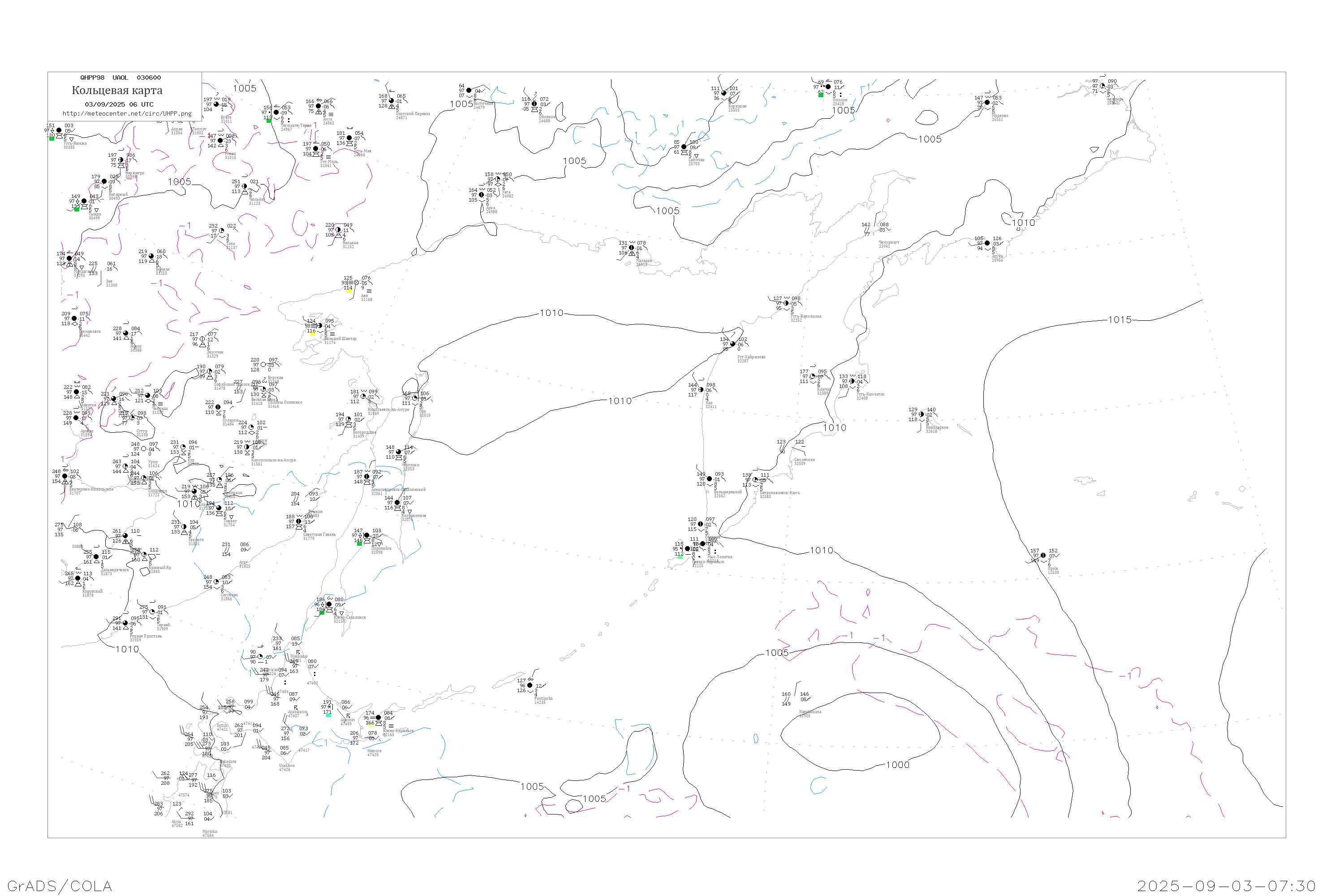Screen dimensions: 1344x896
Task: Click the GrADS/COLA footer text
Action: (60, 886)
